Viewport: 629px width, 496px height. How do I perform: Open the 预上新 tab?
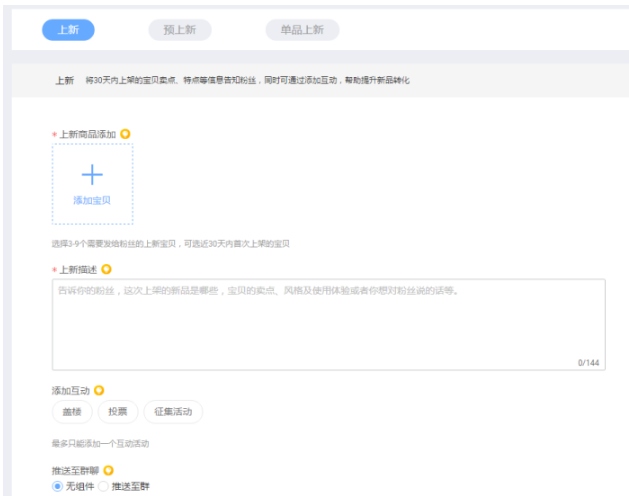(x=180, y=30)
